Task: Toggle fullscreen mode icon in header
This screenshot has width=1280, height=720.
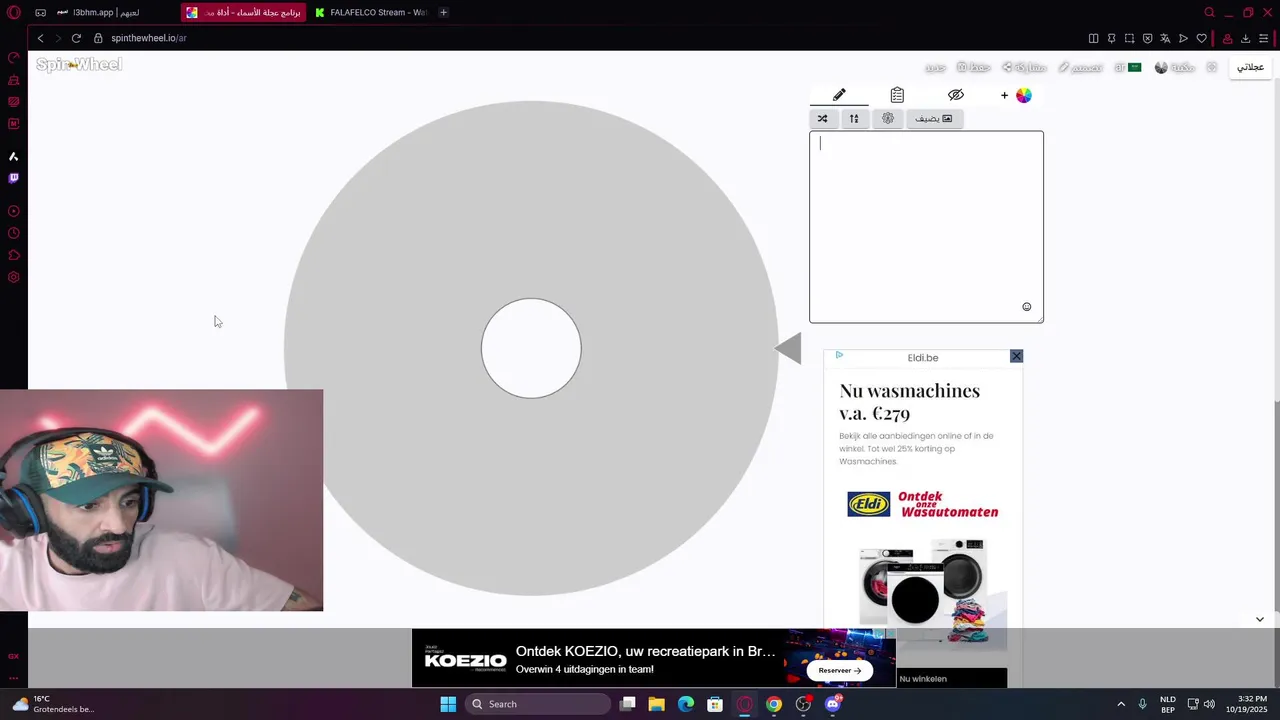Action: (x=1211, y=67)
